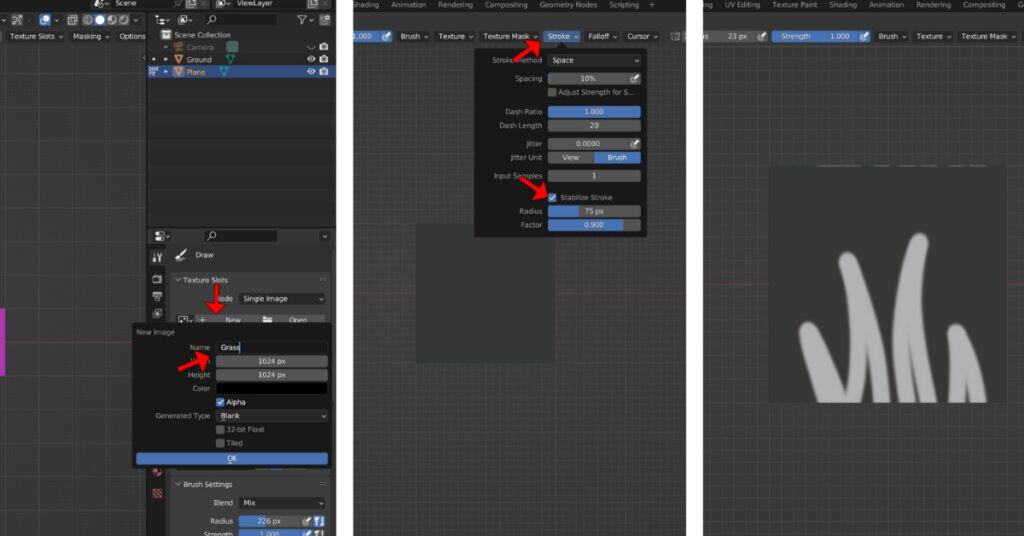
Task: Enable the 32-bit Float checkbox
Action: (x=220, y=430)
